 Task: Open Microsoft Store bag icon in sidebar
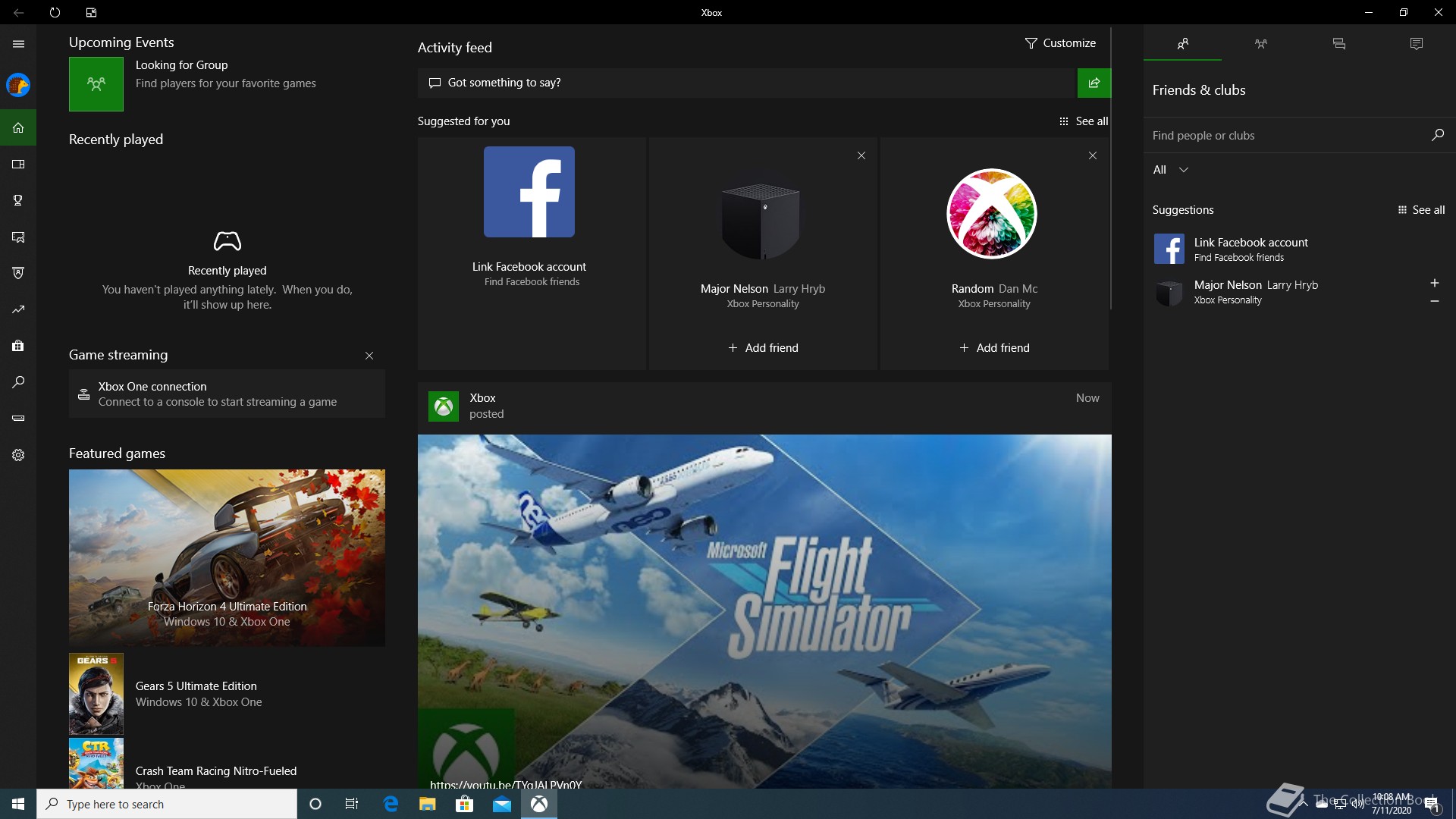tap(18, 346)
